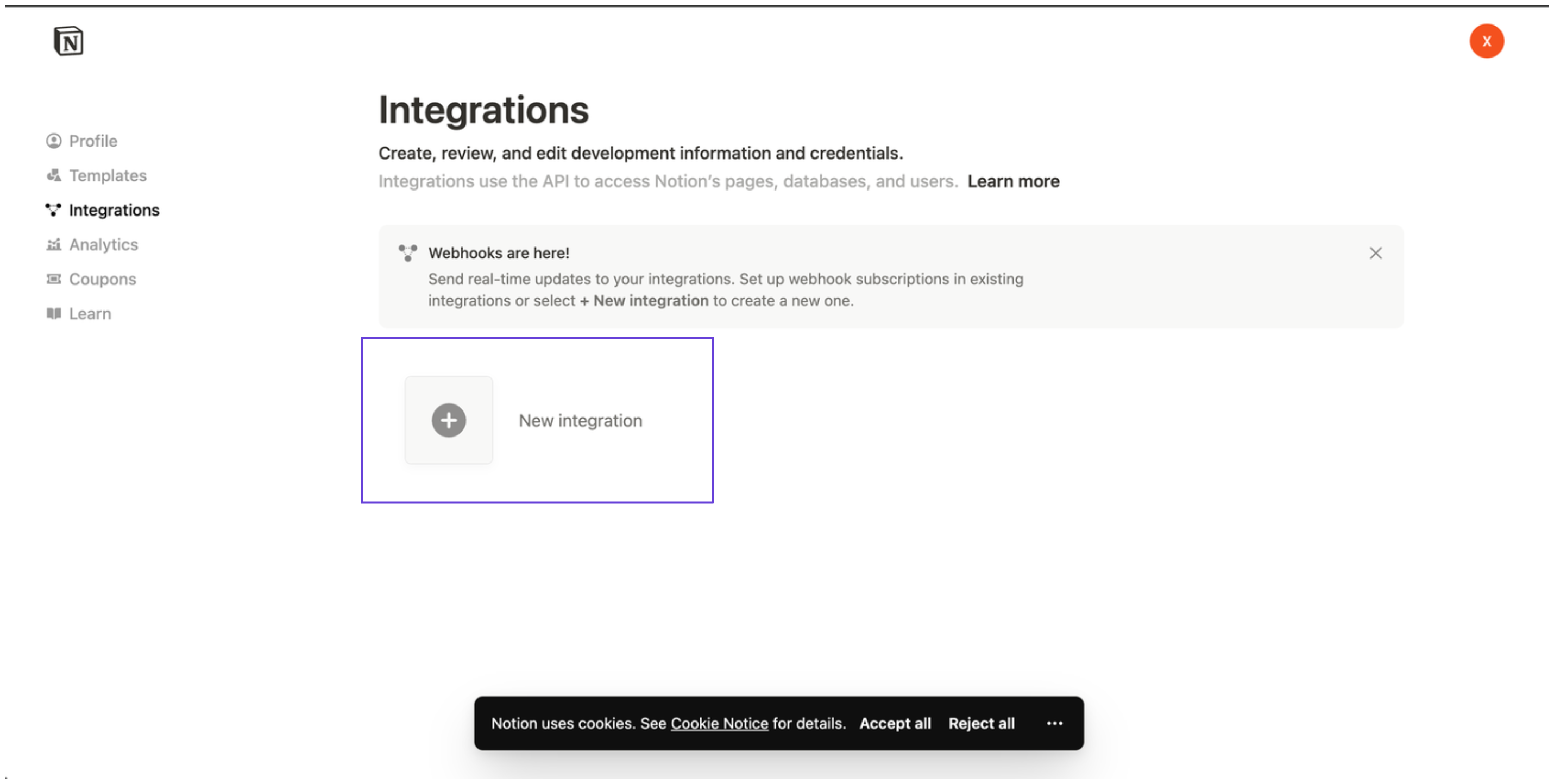Image resolution: width=1554 pixels, height=784 pixels.
Task: Accept all cookies
Action: pos(895,723)
